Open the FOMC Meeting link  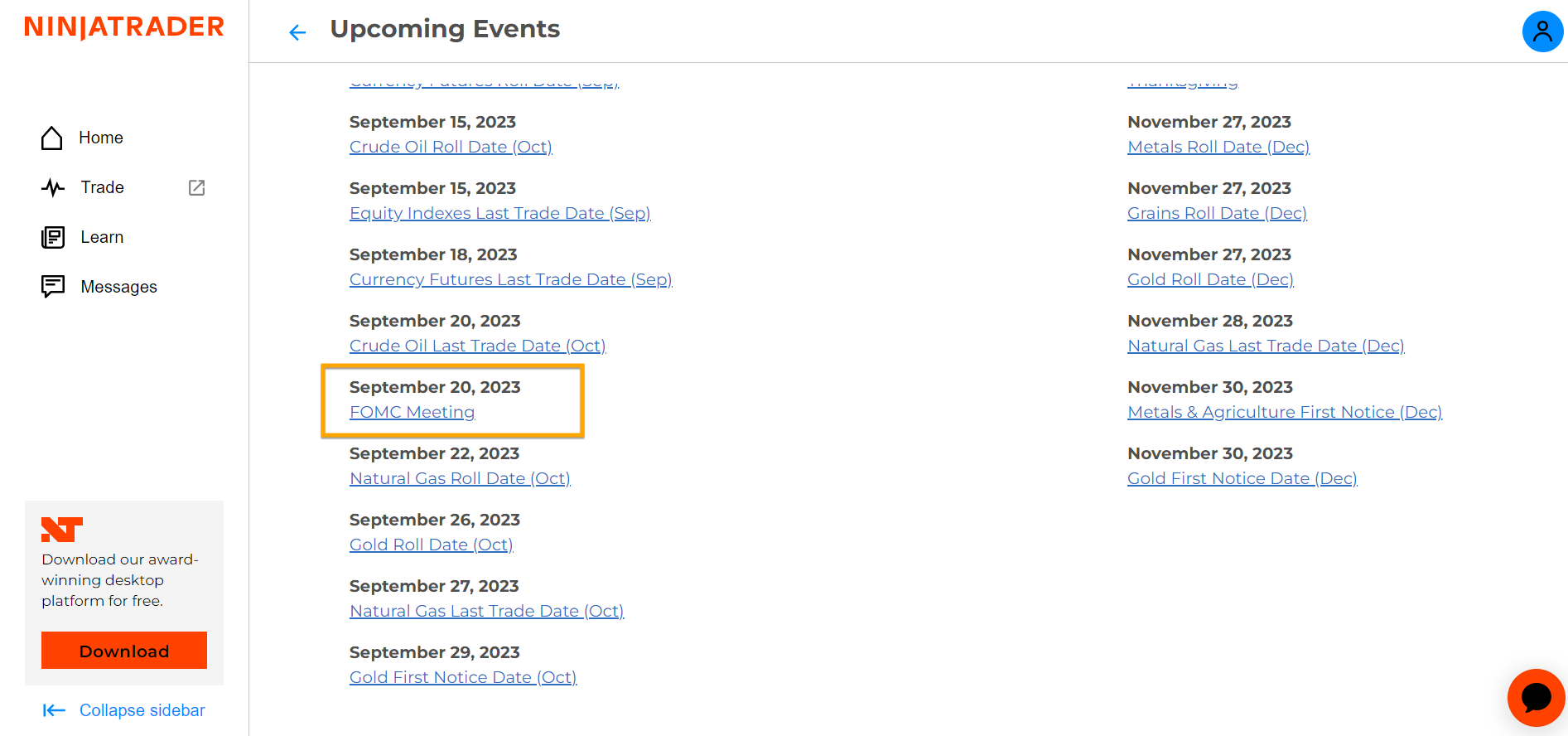412,412
